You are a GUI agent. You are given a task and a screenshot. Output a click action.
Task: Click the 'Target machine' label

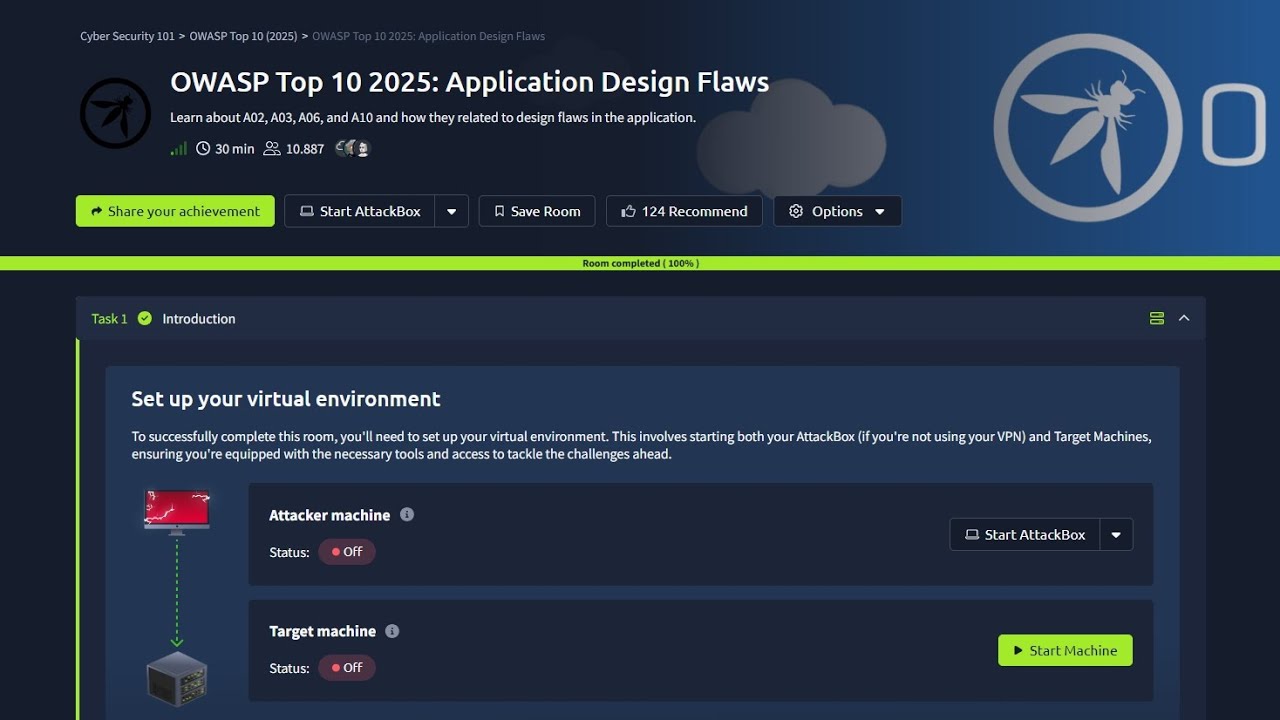(x=322, y=631)
